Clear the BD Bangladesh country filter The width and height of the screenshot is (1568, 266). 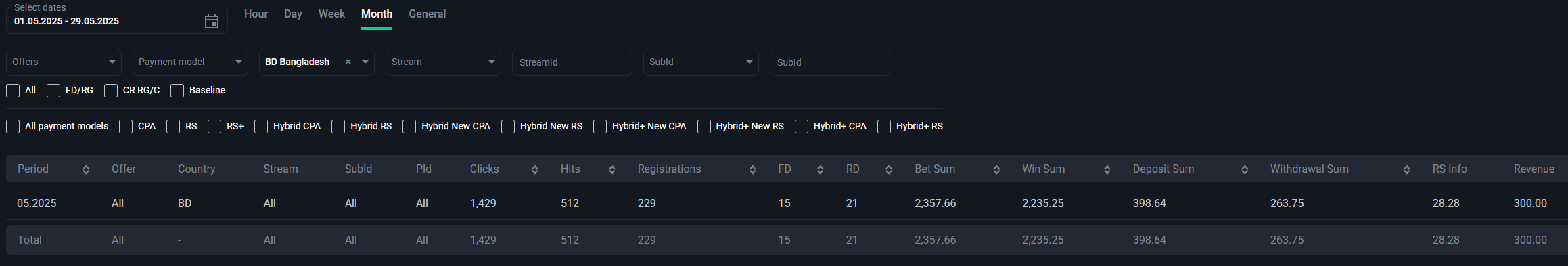click(x=348, y=62)
